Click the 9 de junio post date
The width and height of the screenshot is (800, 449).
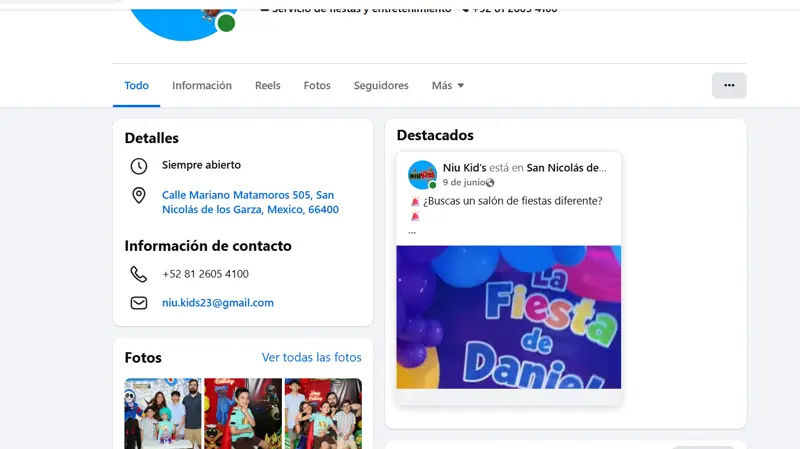(x=464, y=182)
